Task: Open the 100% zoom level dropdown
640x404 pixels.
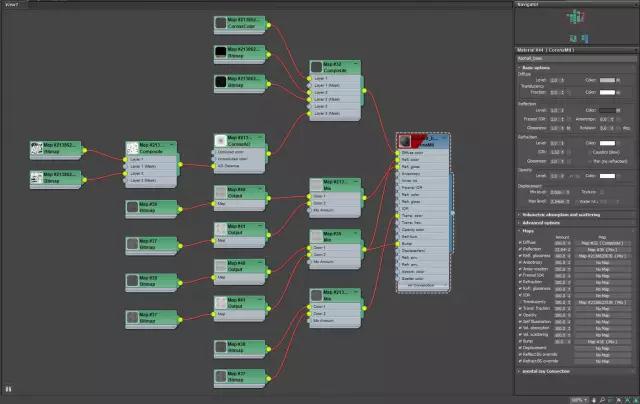Action: (579, 400)
